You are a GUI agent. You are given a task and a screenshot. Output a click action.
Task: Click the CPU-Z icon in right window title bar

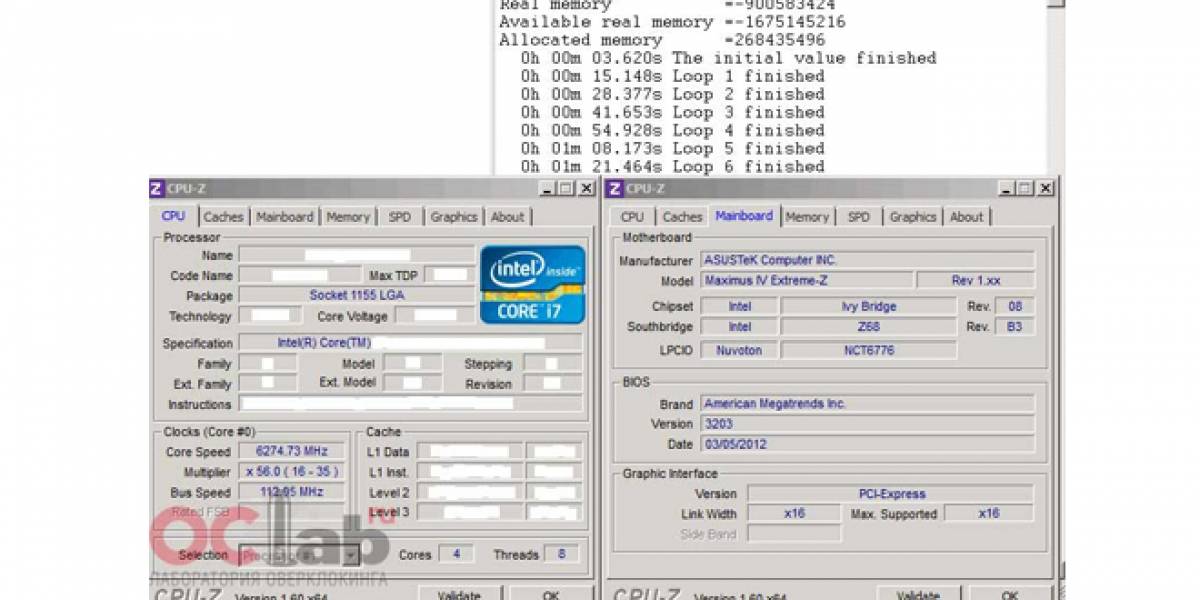615,188
